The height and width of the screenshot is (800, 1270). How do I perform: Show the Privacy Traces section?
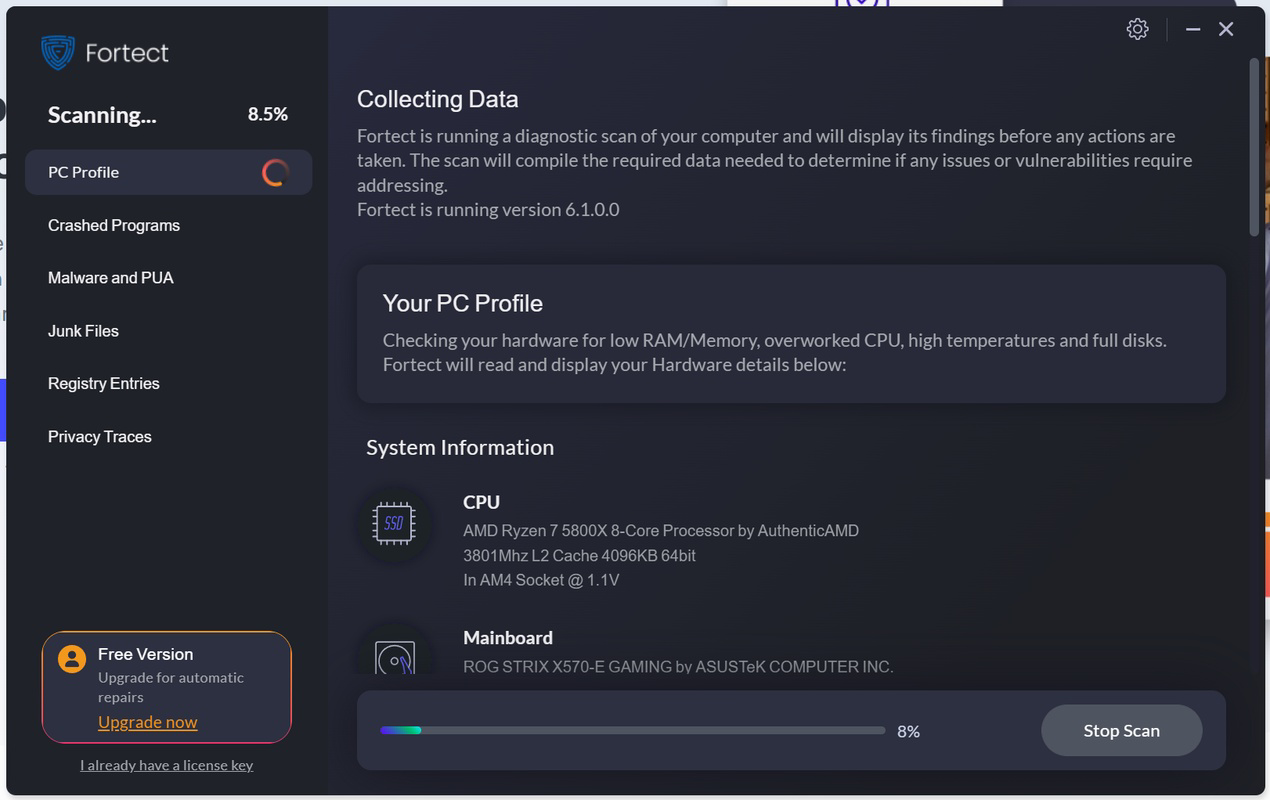100,436
